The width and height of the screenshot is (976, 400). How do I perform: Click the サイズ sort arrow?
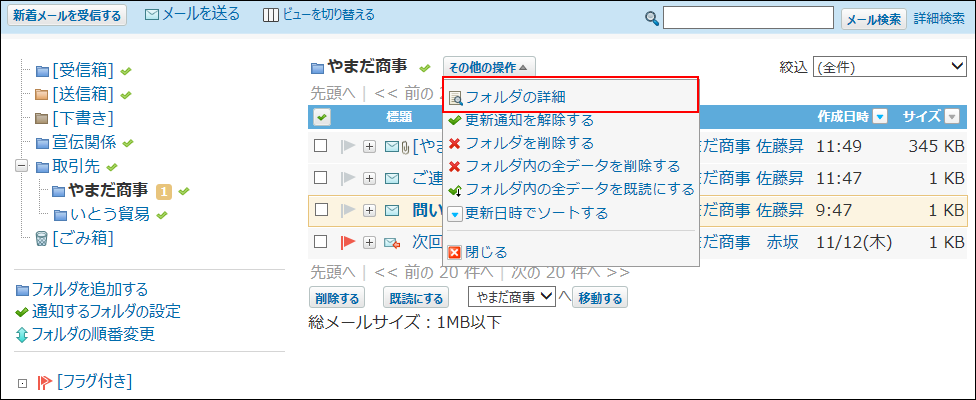[x=952, y=116]
